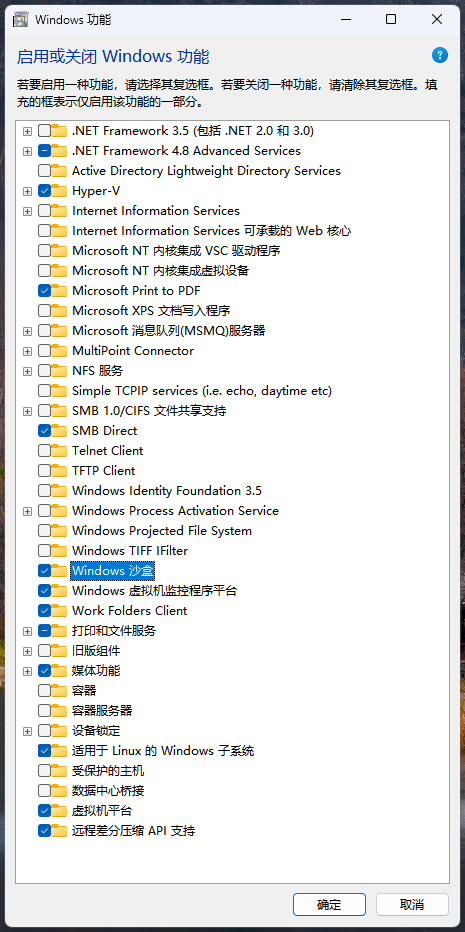Click the folder icon beside NFS 服务
Viewport: 465px width, 932px height.
point(59,371)
